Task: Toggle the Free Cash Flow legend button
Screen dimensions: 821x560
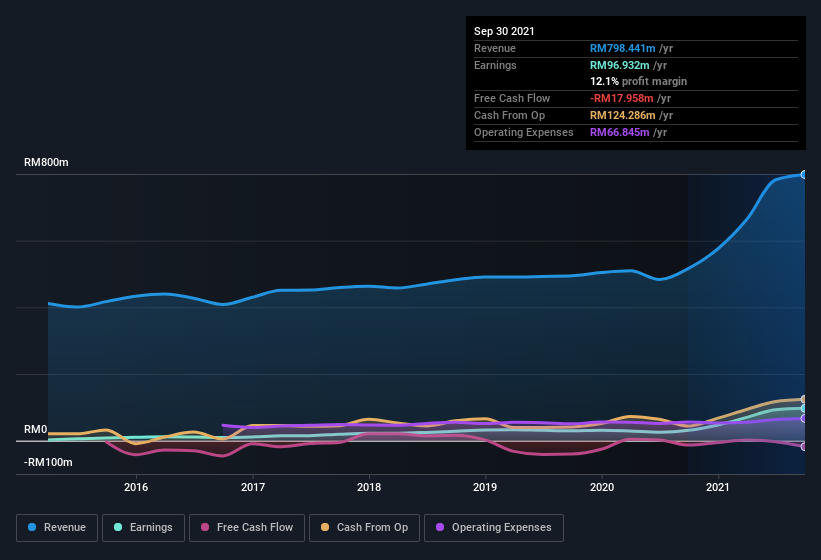Action: point(247,528)
